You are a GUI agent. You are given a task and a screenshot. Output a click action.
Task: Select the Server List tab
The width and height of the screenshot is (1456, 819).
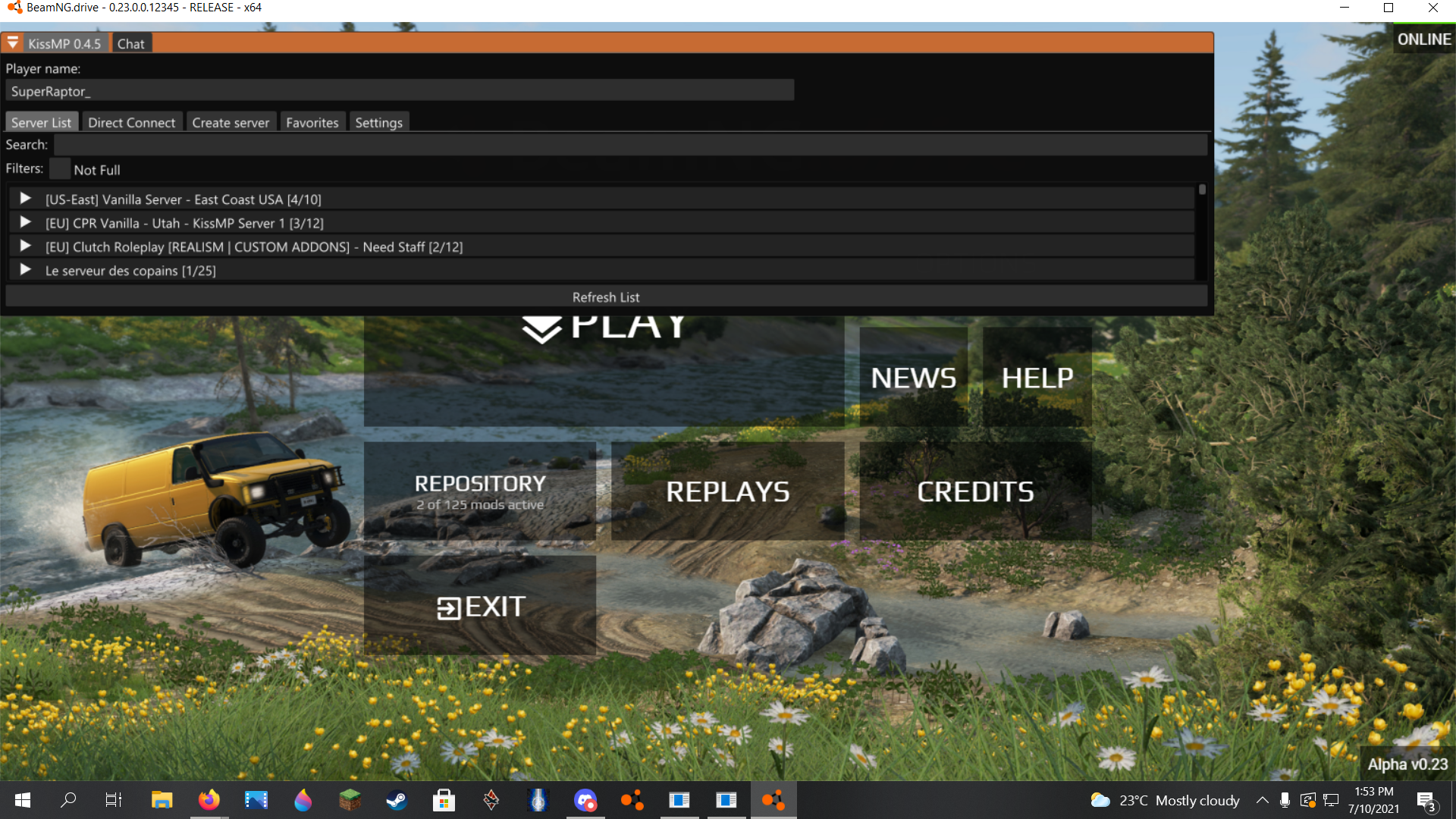coord(41,122)
